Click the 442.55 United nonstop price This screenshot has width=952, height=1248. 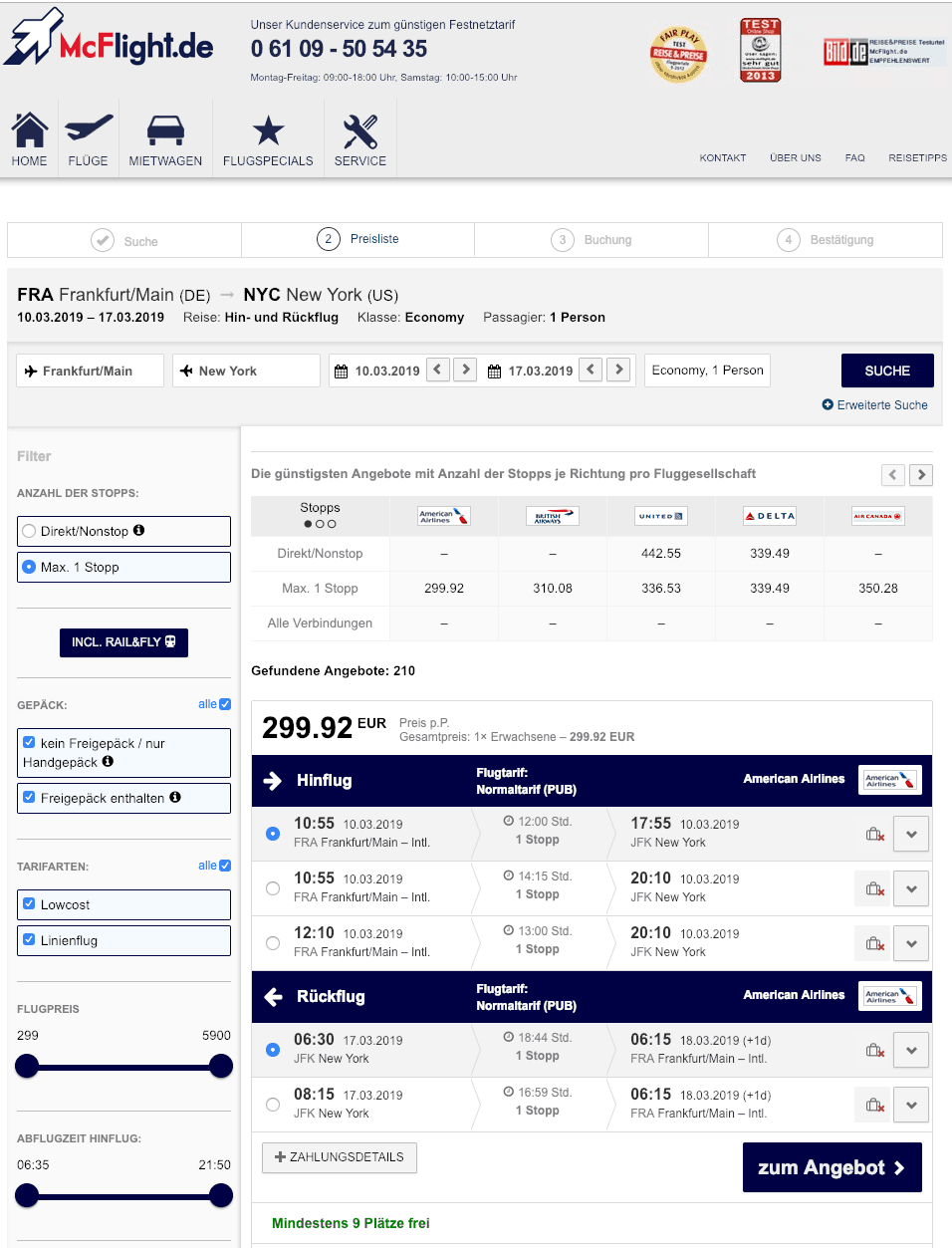[661, 554]
